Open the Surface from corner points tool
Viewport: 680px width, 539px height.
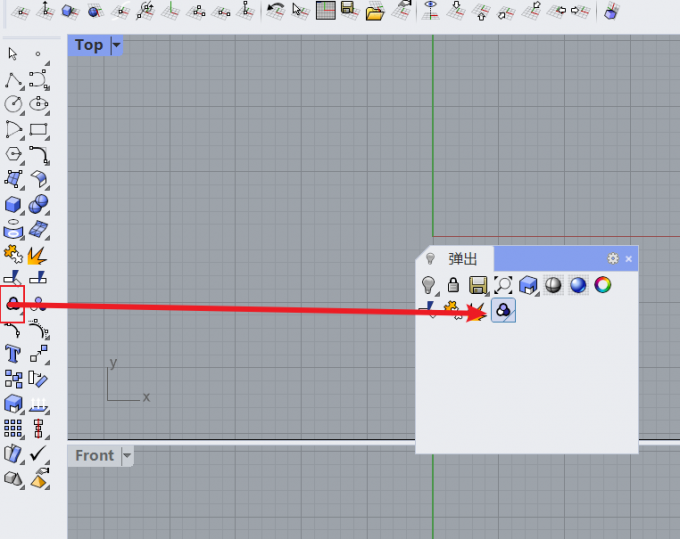click(x=13, y=179)
